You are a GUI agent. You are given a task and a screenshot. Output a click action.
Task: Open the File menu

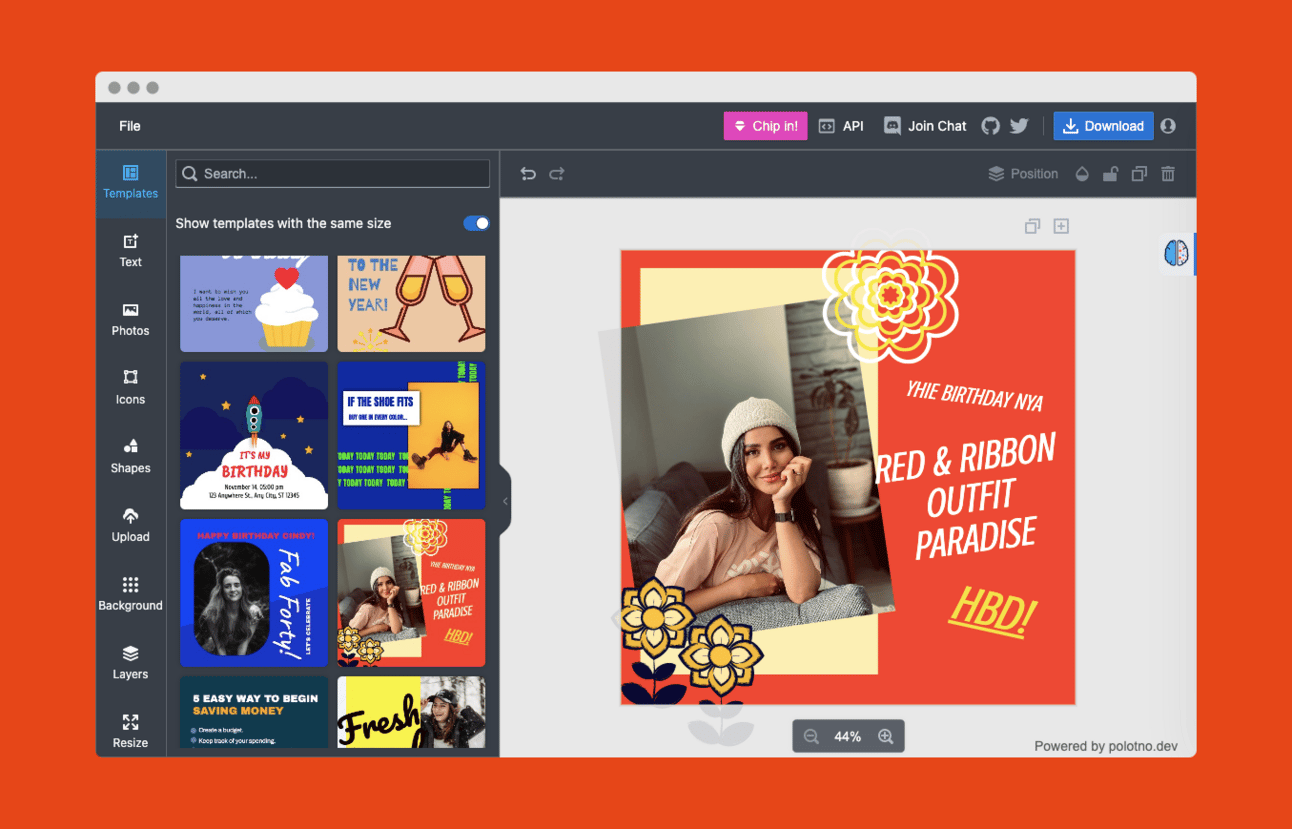coord(130,126)
